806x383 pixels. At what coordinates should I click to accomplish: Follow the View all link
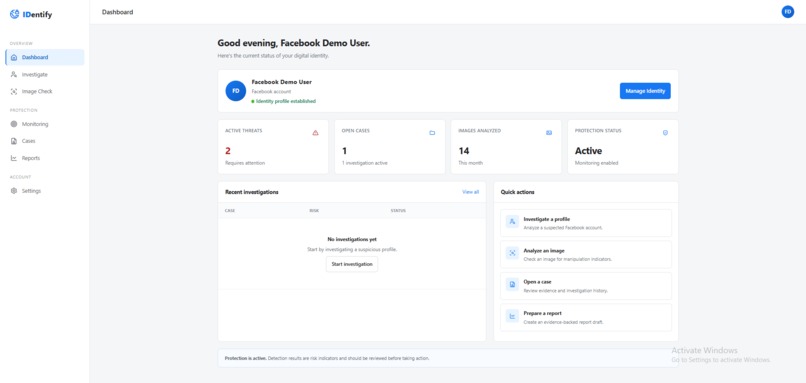point(470,192)
